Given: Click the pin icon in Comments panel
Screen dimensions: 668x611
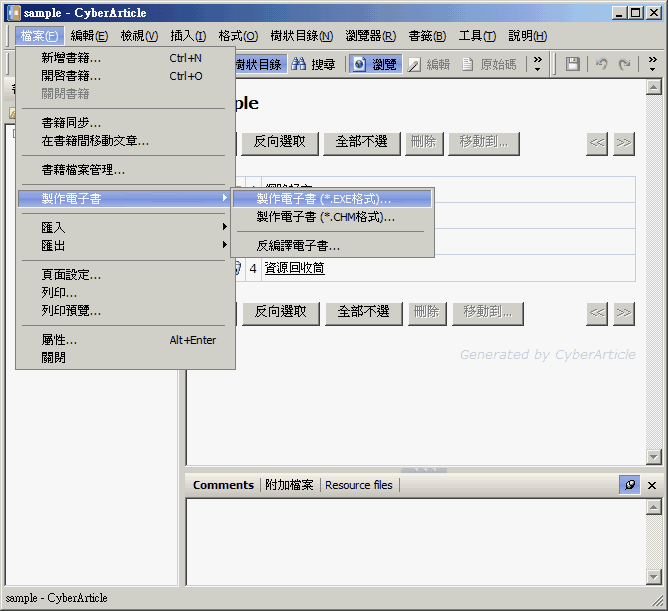Looking at the screenshot, I should pos(629,485).
